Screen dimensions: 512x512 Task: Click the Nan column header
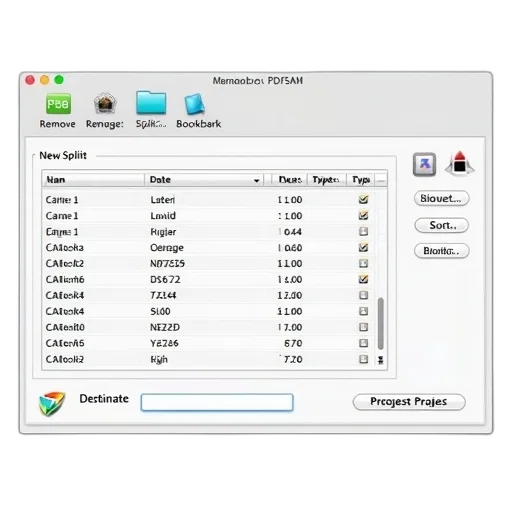[93, 180]
